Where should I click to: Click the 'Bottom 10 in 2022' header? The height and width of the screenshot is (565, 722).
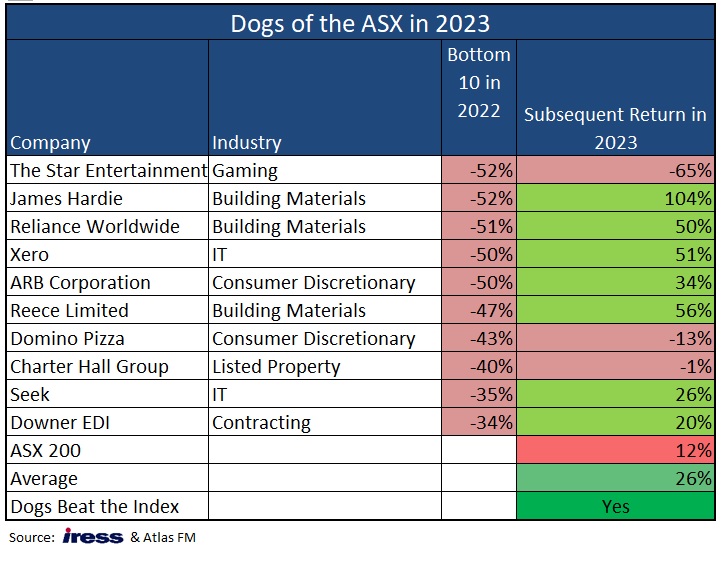pos(478,82)
